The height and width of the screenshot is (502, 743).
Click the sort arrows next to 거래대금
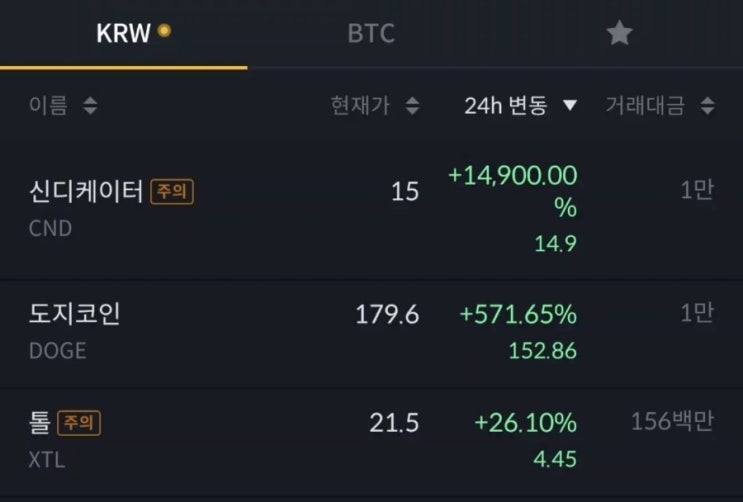(707, 106)
